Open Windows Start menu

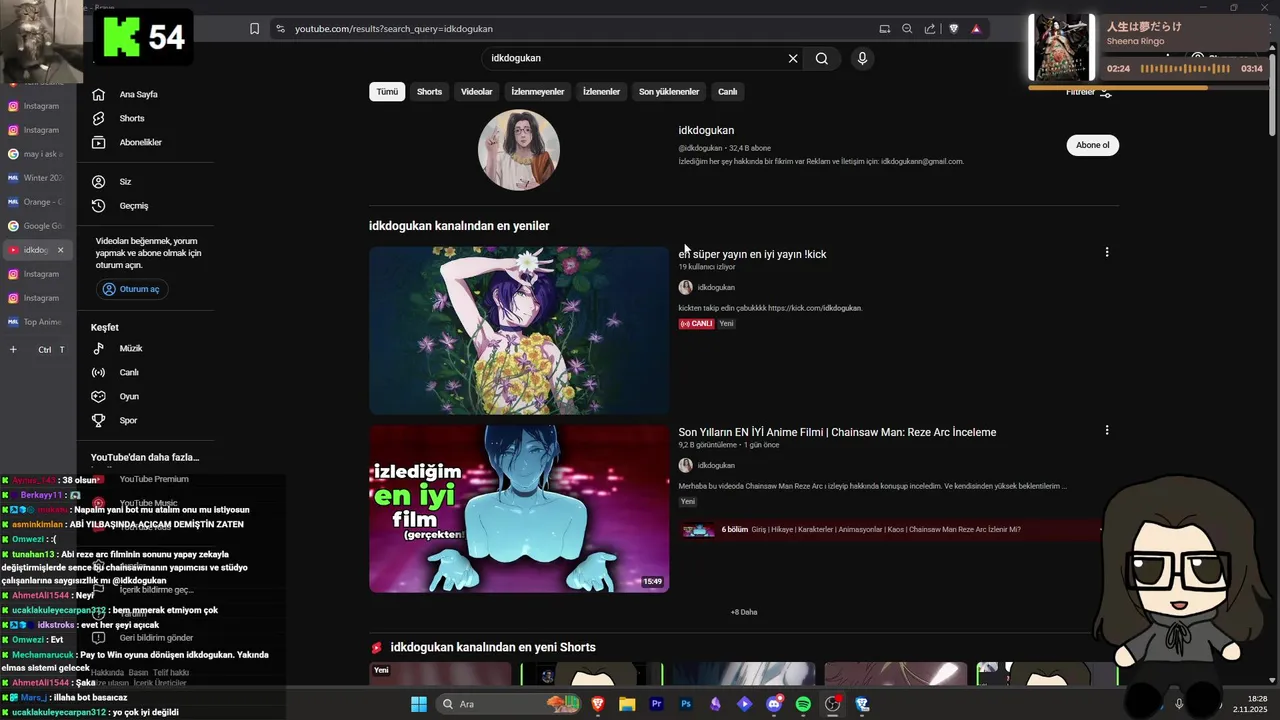coord(419,704)
